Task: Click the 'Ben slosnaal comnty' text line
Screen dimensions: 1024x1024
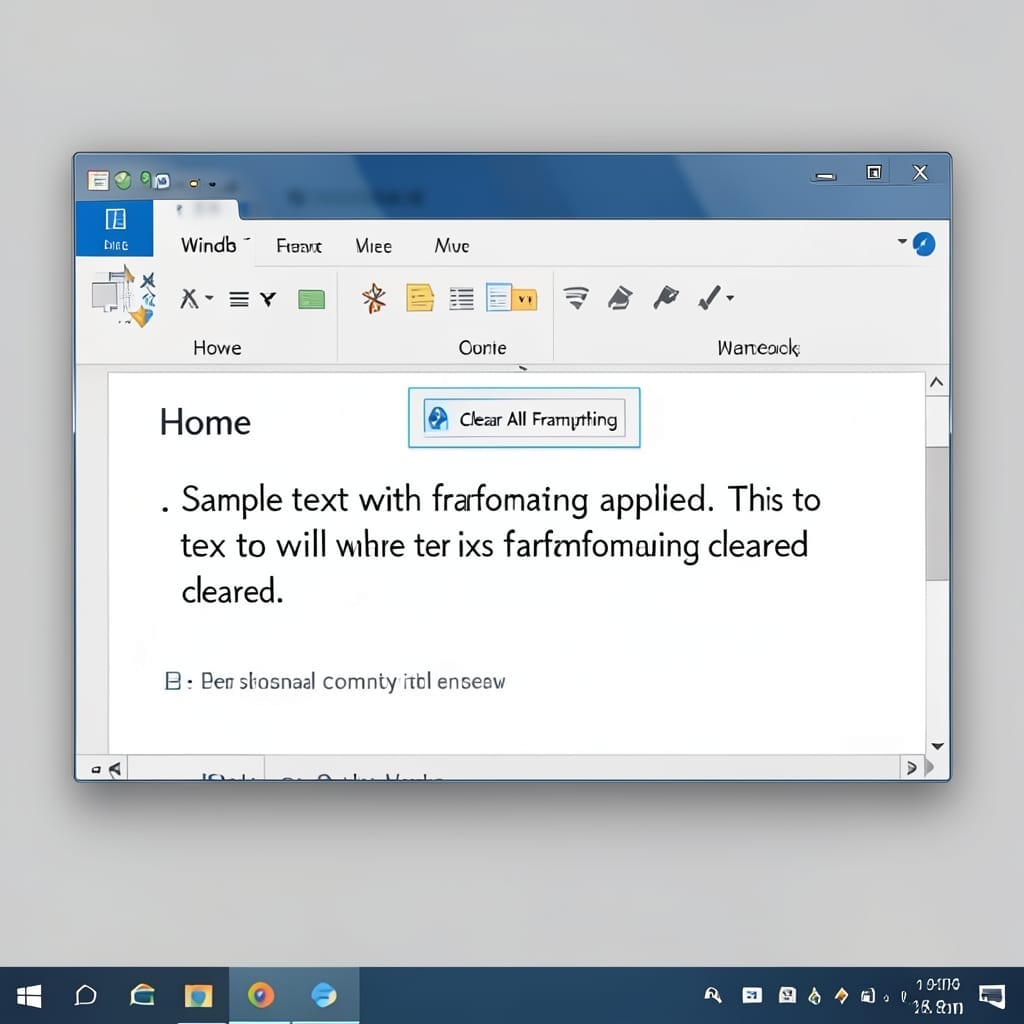Action: point(353,682)
